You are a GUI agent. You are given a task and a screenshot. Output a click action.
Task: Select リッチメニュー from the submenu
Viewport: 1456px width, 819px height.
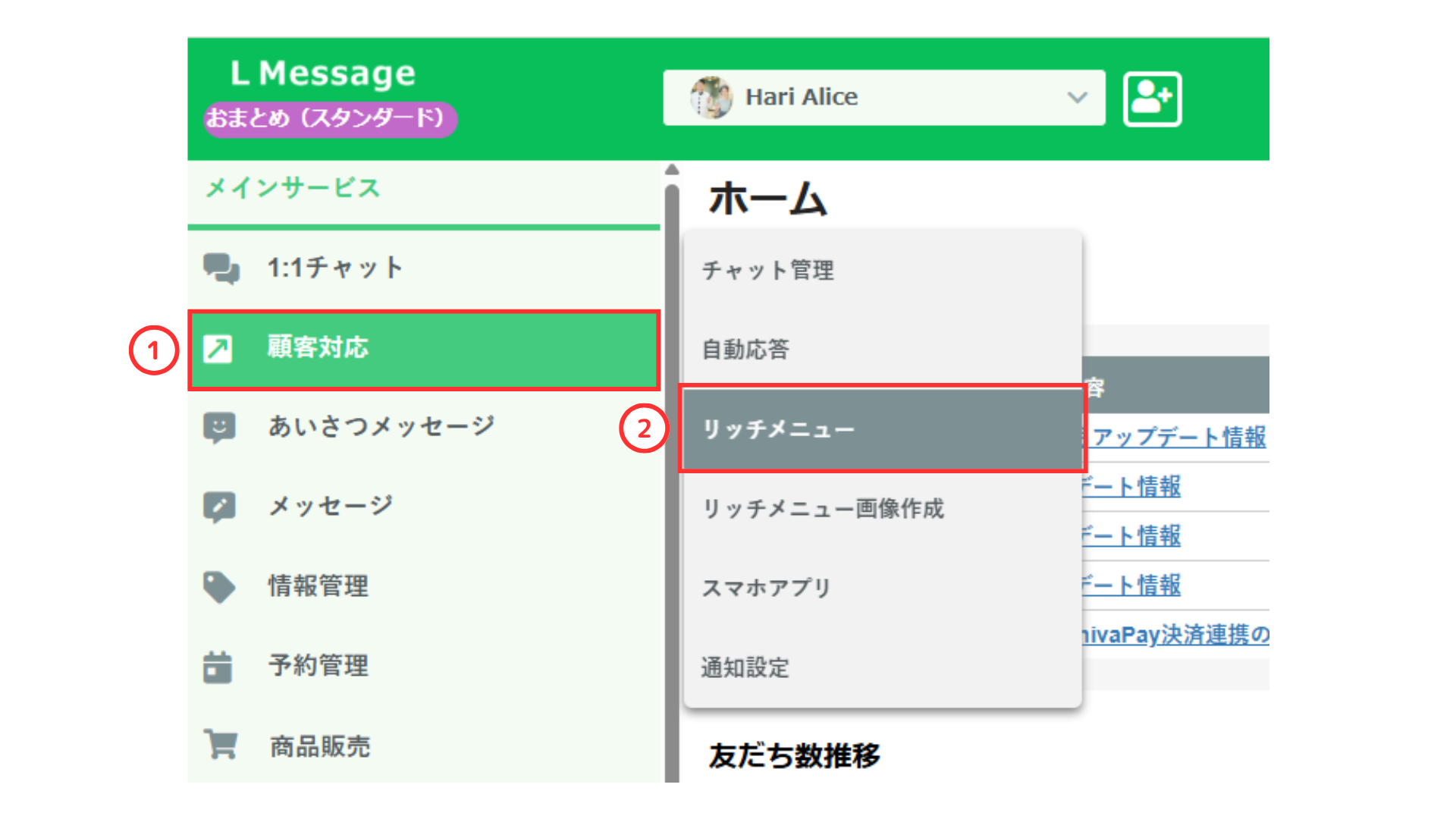(777, 428)
